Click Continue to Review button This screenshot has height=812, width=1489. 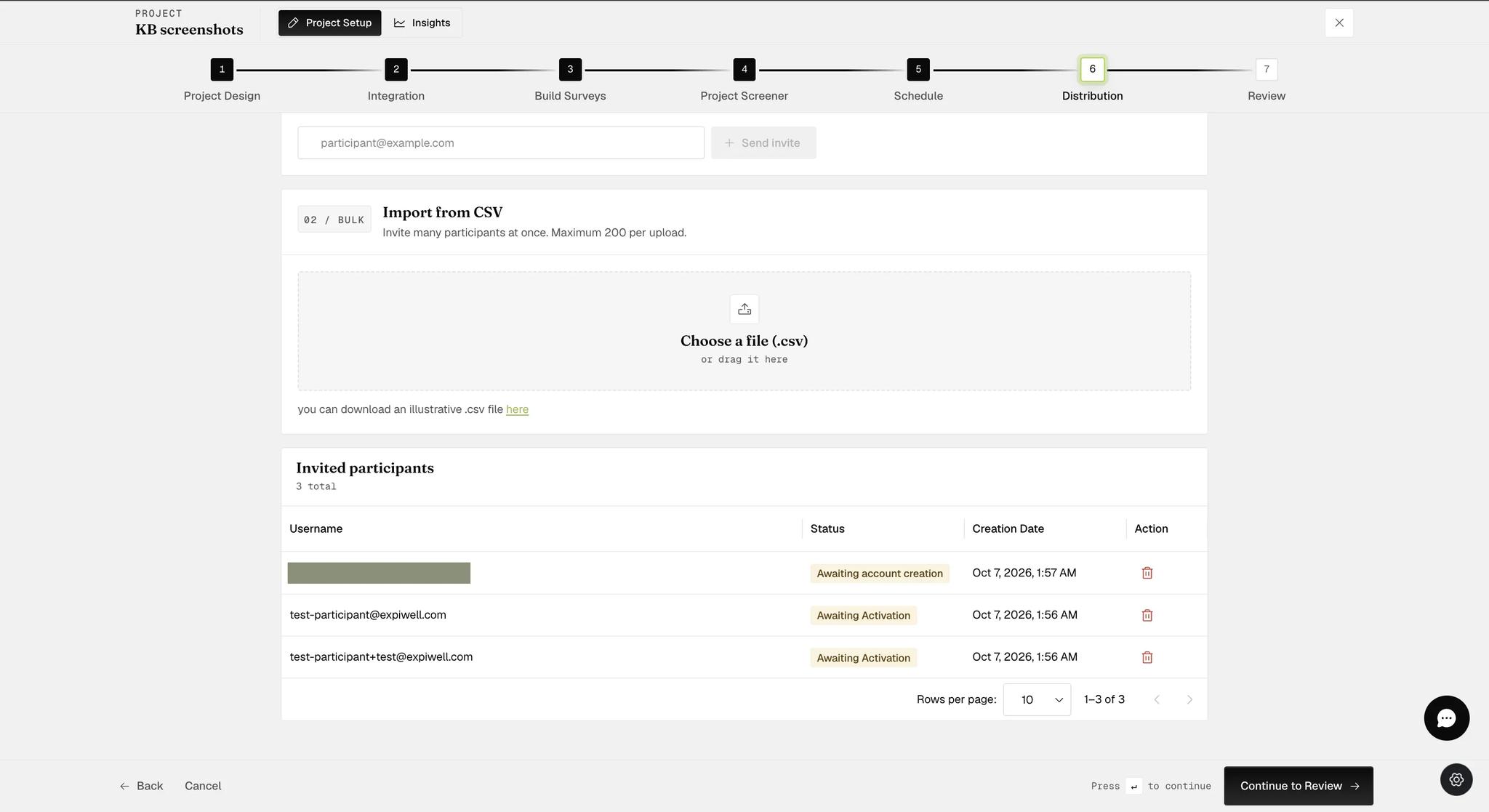click(1299, 786)
